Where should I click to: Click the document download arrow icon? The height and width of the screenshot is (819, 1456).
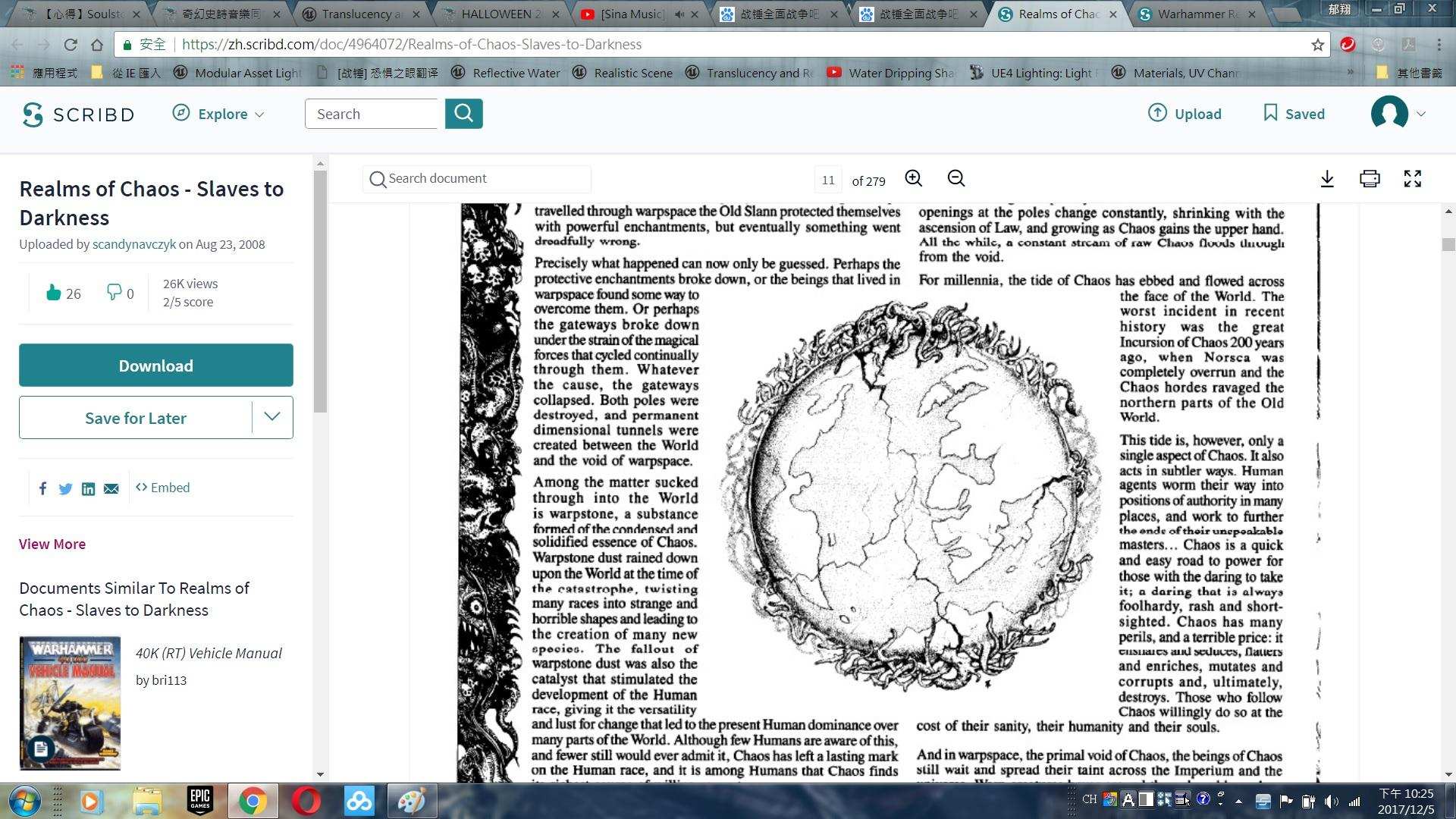(1326, 179)
